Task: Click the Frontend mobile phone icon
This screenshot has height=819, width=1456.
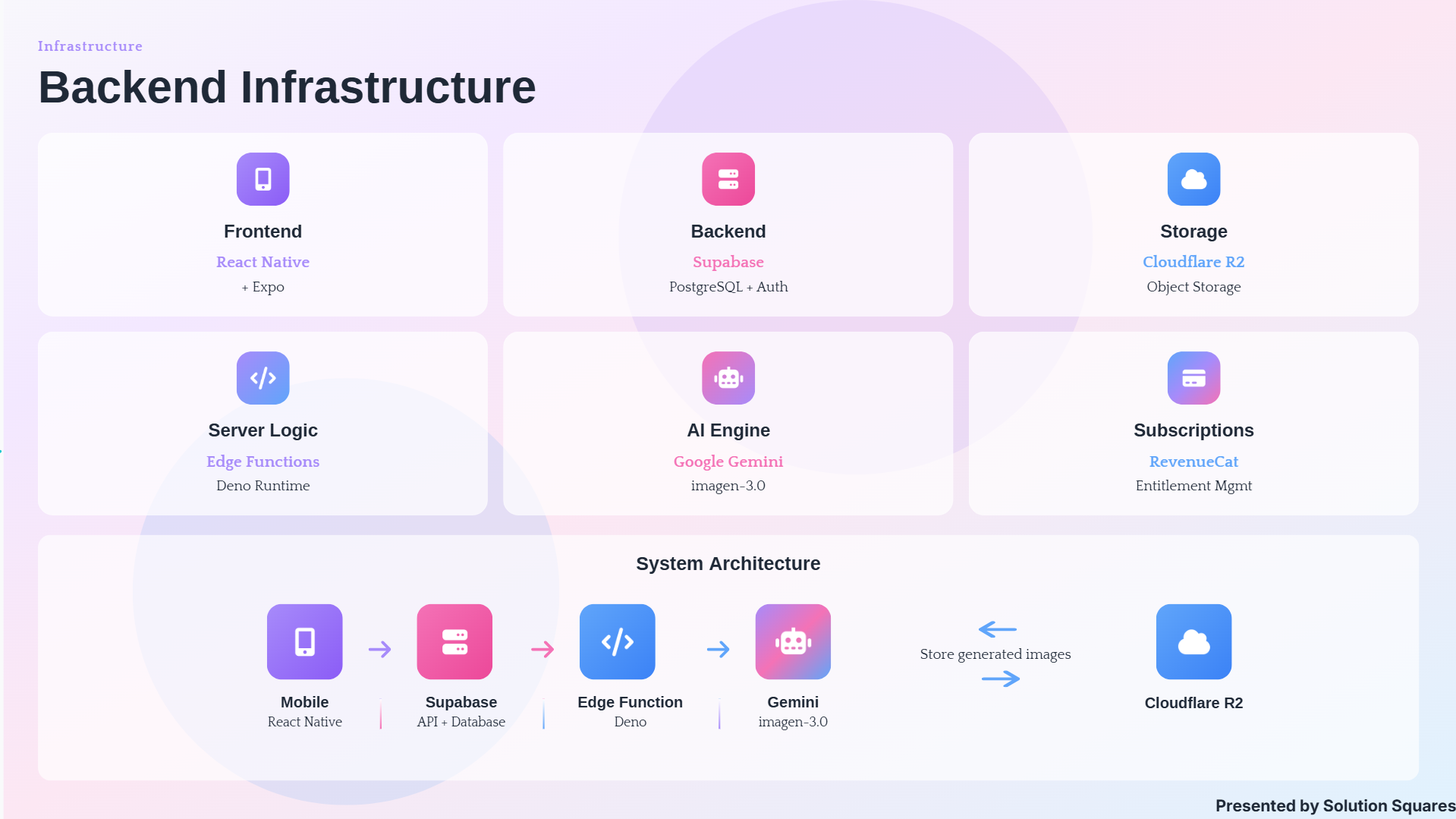Action: click(x=263, y=179)
